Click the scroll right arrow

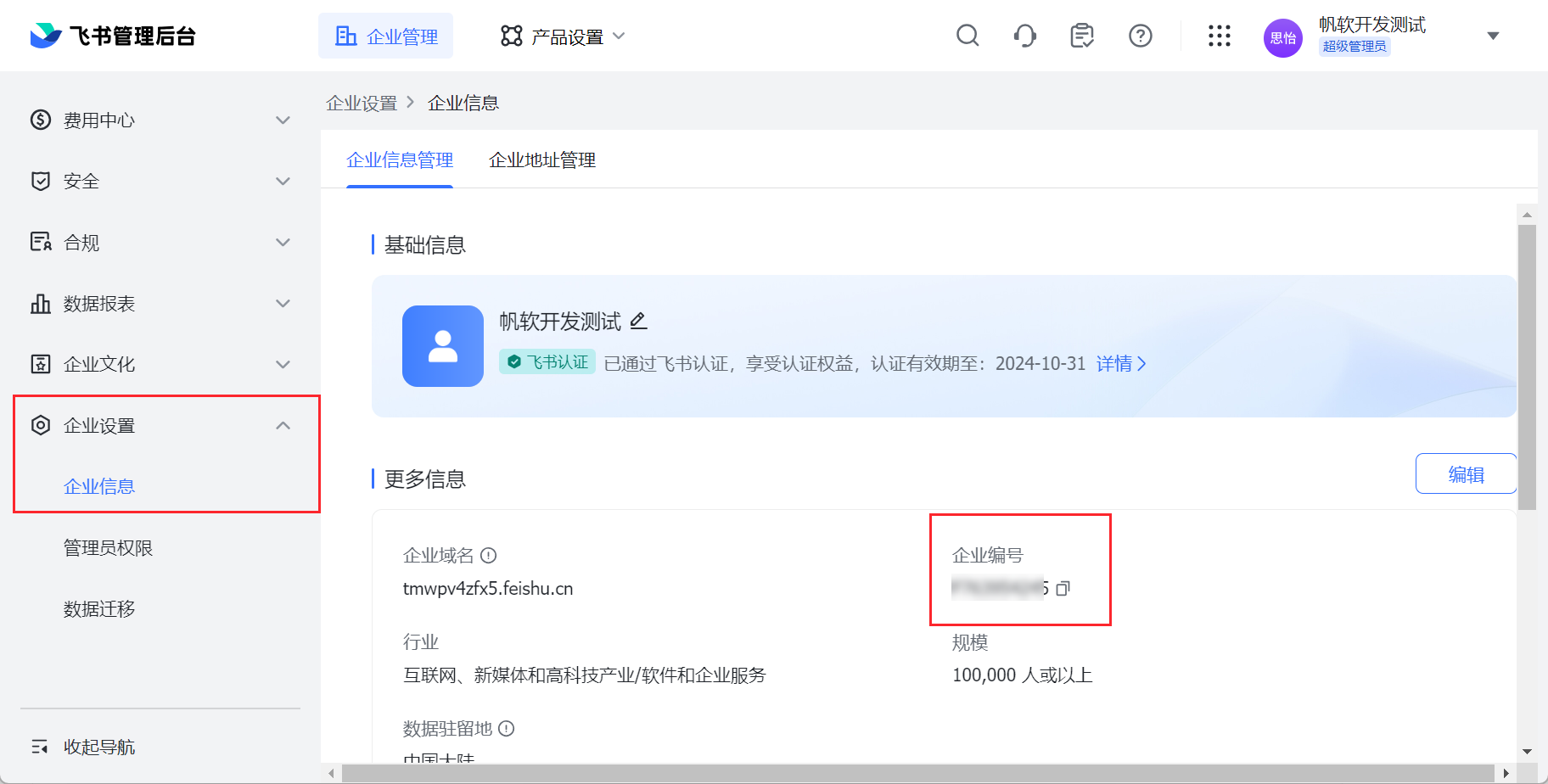1506,773
